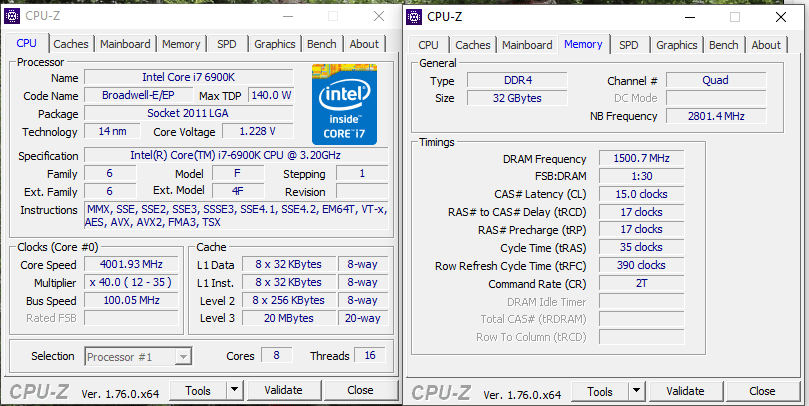Click the Broadwell-E/EP code name value
809x406 pixels.
[138, 95]
